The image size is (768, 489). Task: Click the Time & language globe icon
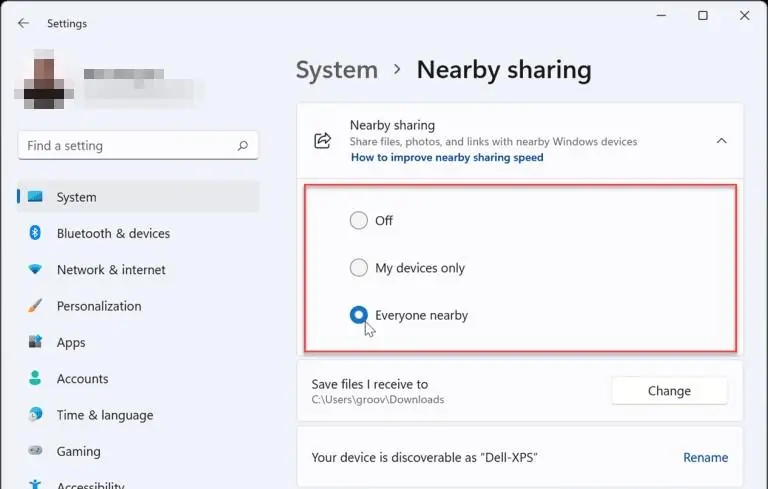click(x=35, y=414)
